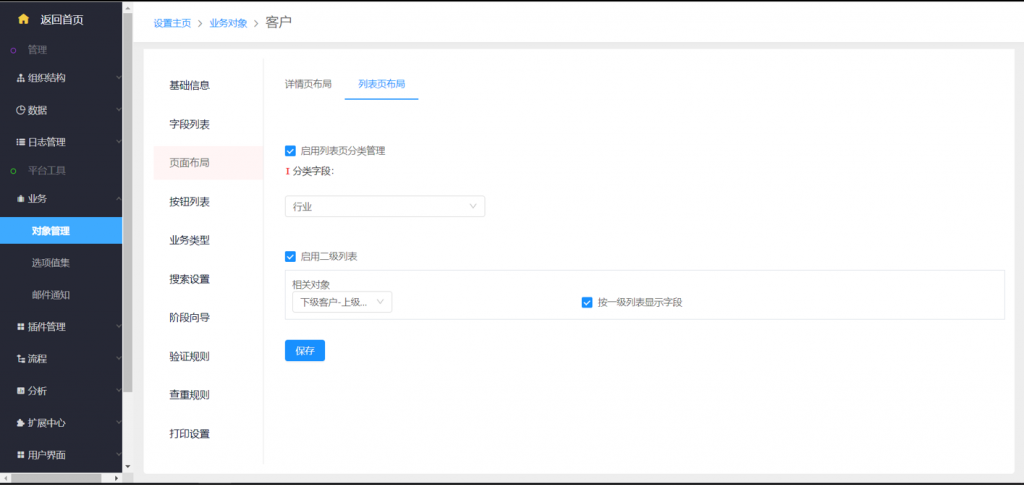Click the 扩展中心 puzzle icon
The height and width of the screenshot is (487, 1024).
pos(20,423)
